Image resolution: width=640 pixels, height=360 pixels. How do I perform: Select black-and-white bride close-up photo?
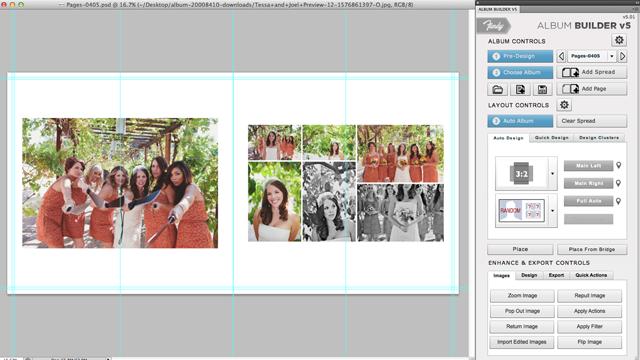pos(329,202)
